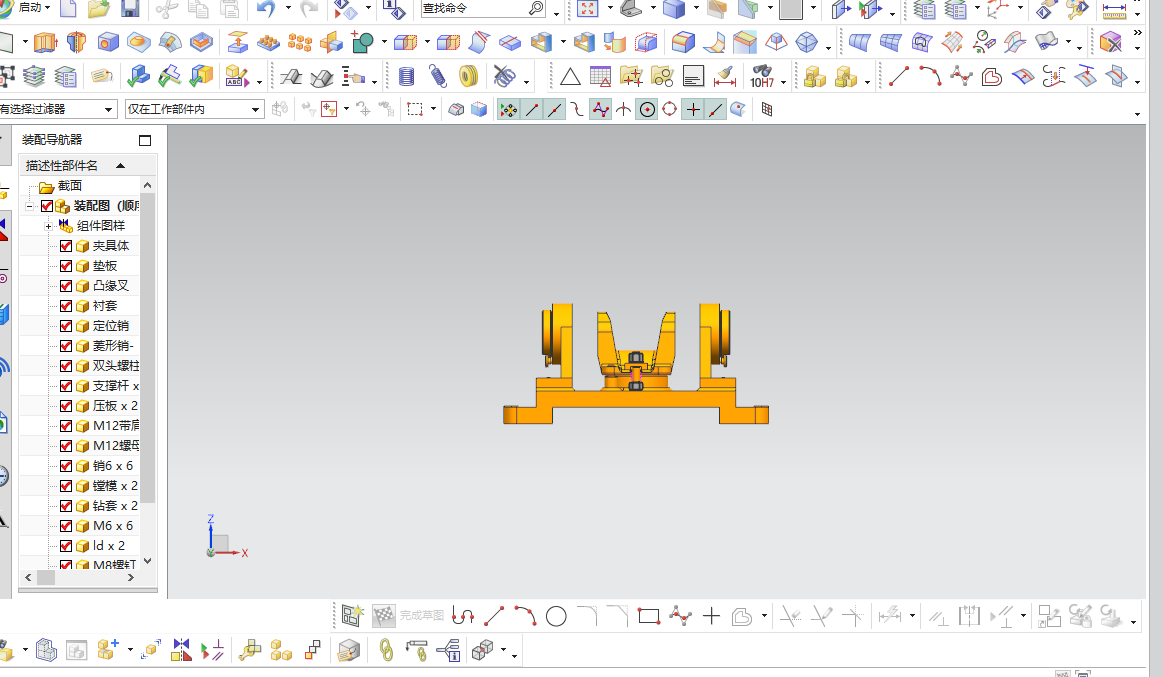Click the Fit view icon

587,8
